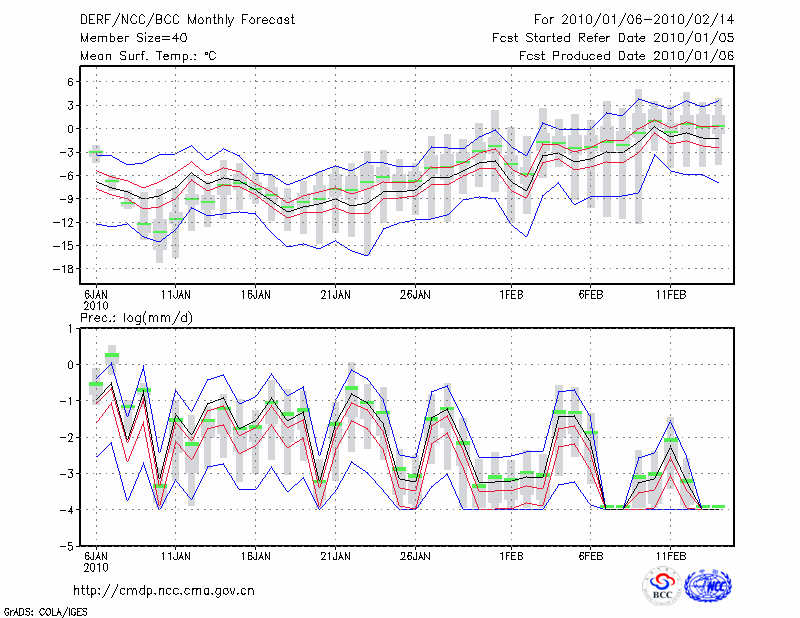Viewport: 800px width, 618px height.
Task: Click the 26JAN label under the temperature chart
Action: [x=414, y=295]
